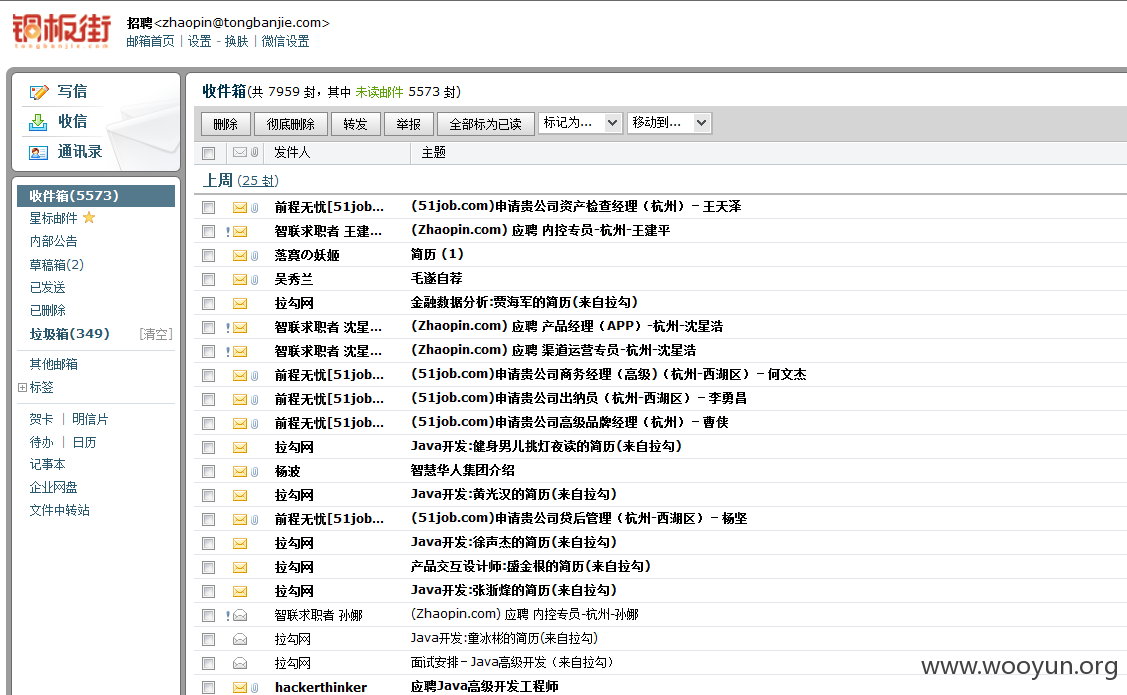
Task: Click the 25 封 count link
Action: tap(259, 180)
